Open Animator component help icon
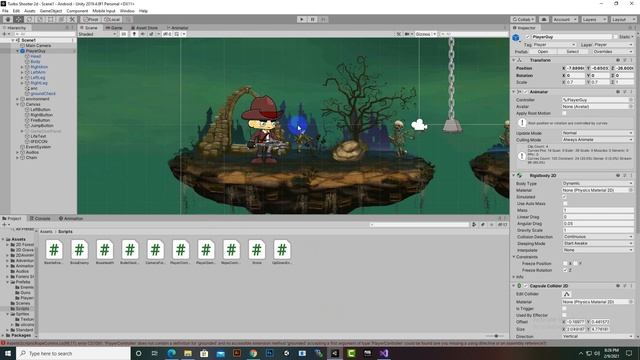 [x=618, y=92]
